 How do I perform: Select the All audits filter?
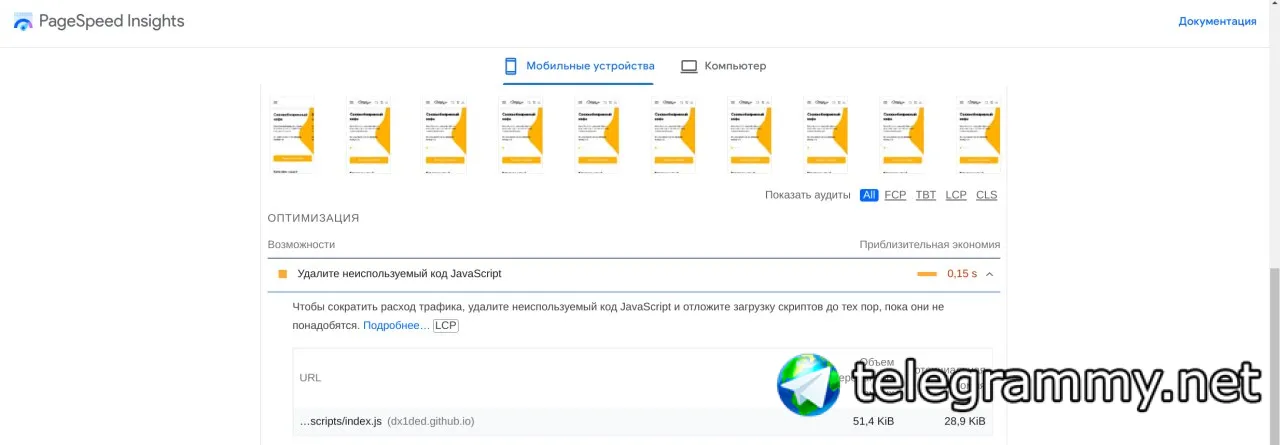[x=869, y=195]
